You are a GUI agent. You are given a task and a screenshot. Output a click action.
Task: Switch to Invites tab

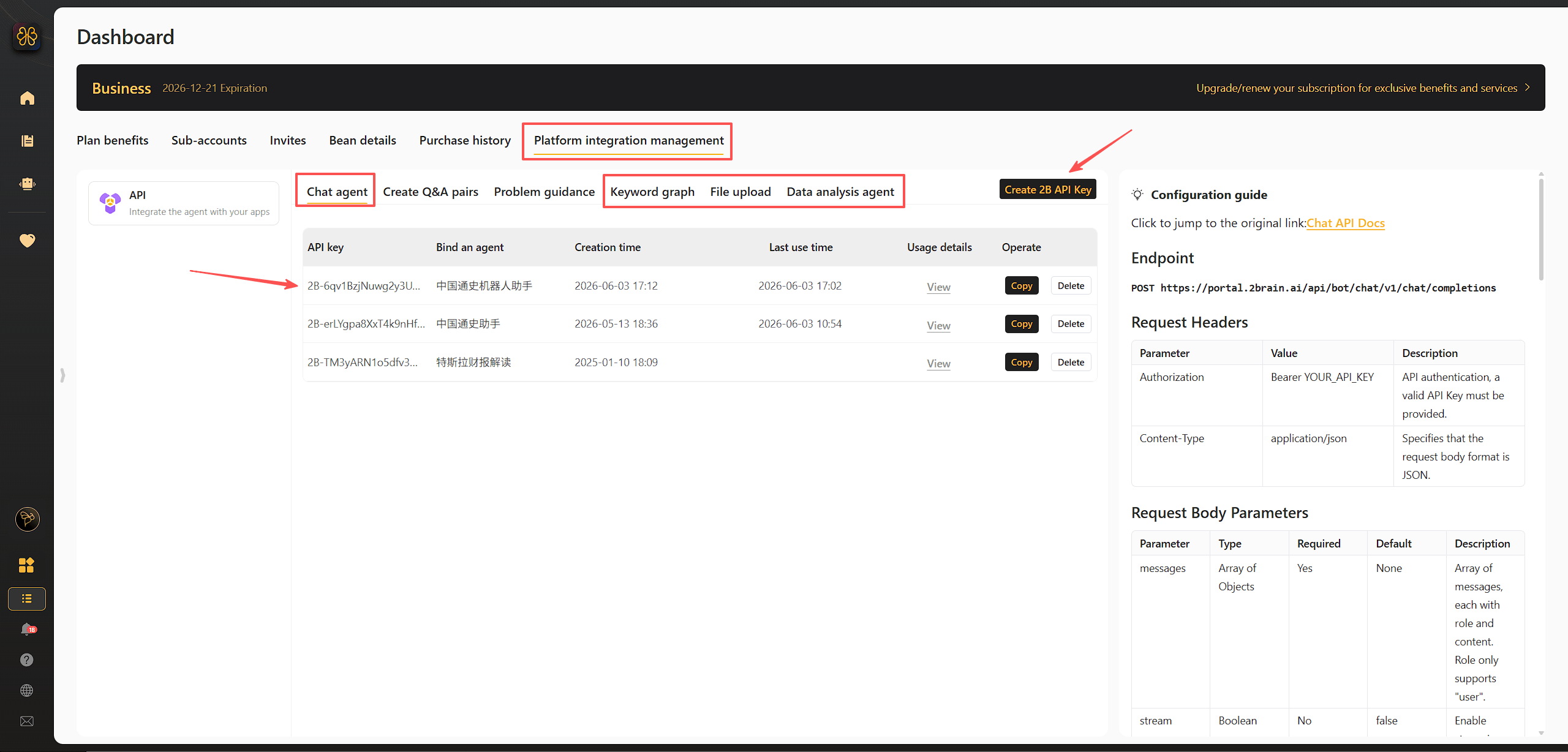pos(288,140)
